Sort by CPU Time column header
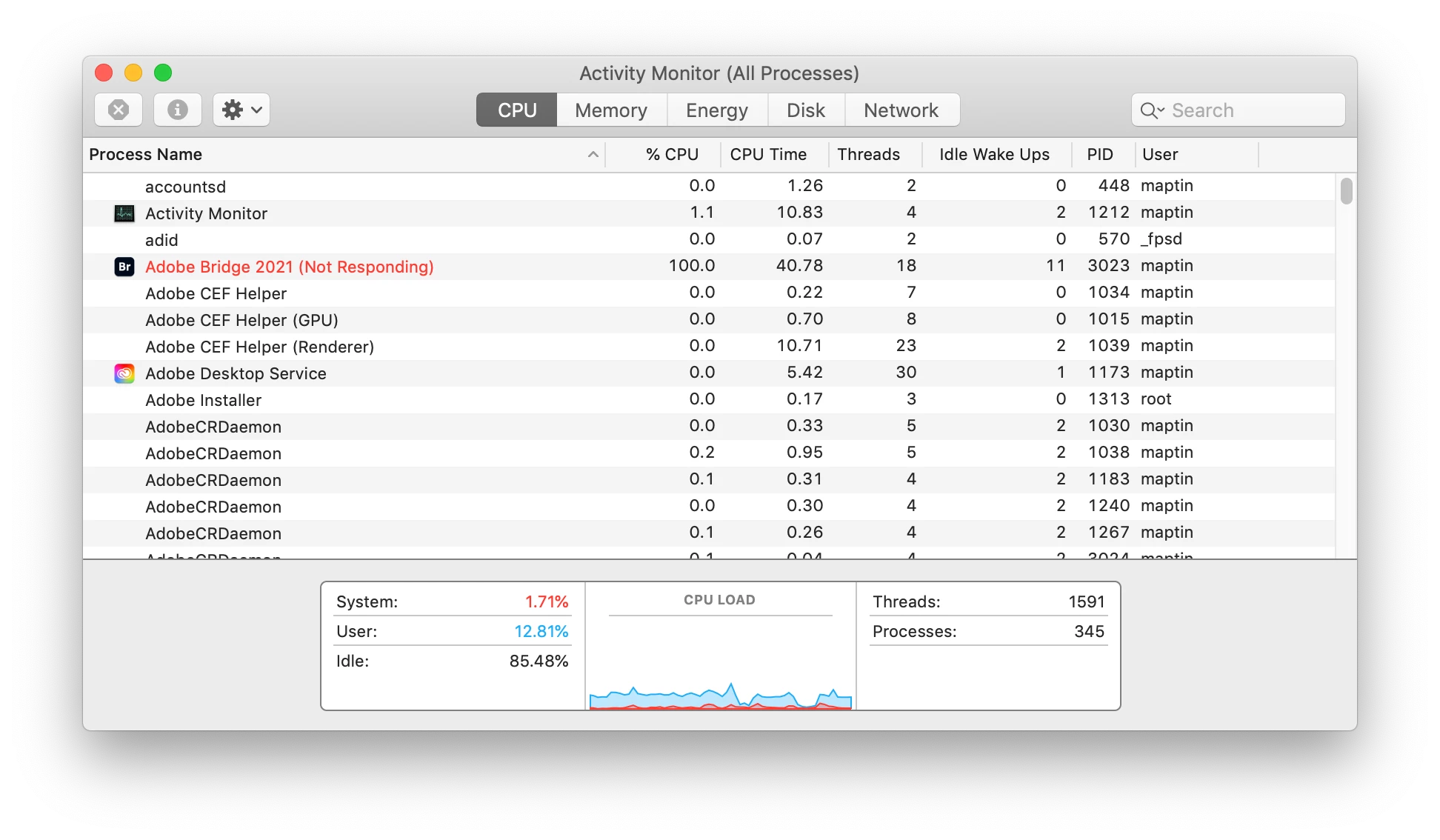This screenshot has width=1440, height=840. (x=768, y=154)
